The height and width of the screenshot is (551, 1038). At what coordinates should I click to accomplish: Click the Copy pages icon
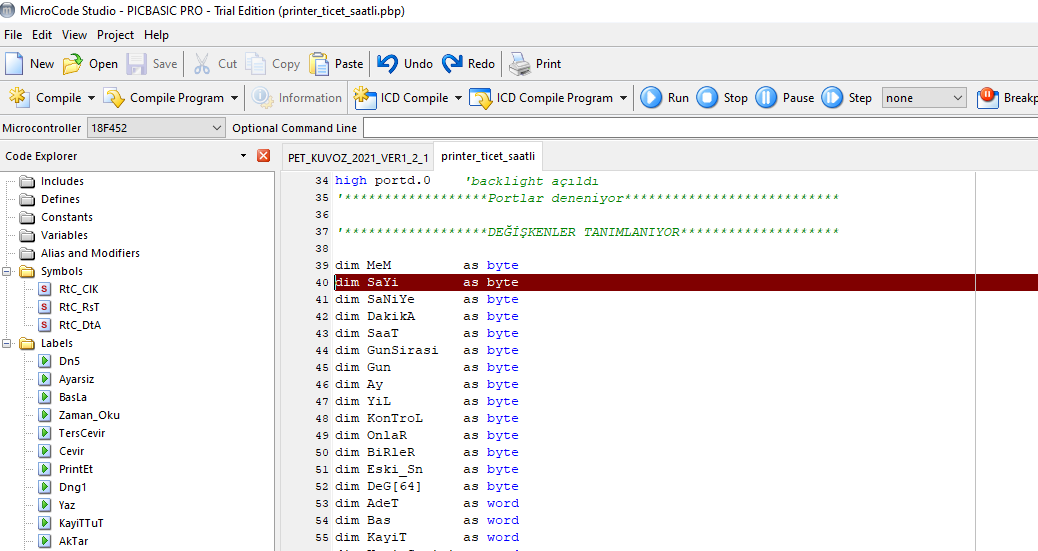click(x=256, y=64)
